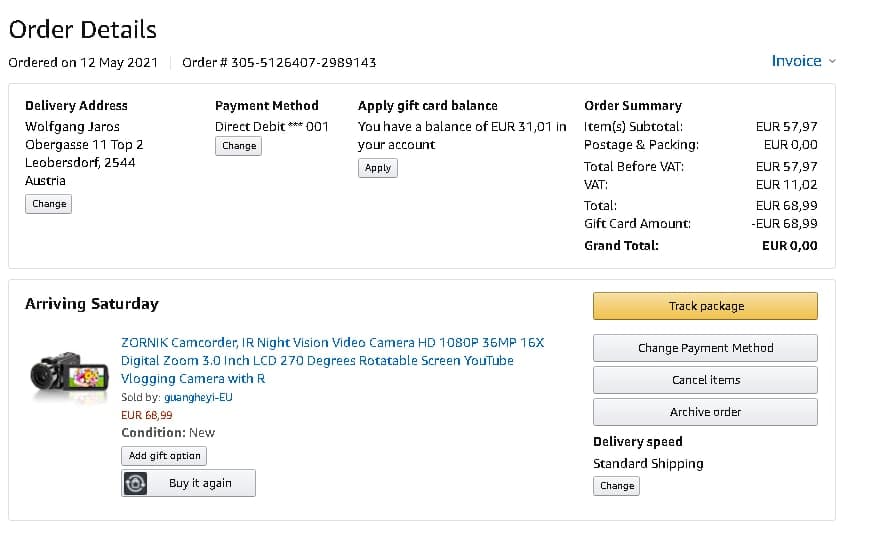
Task: Click the Arriving Saturday heading
Action: [92, 304]
